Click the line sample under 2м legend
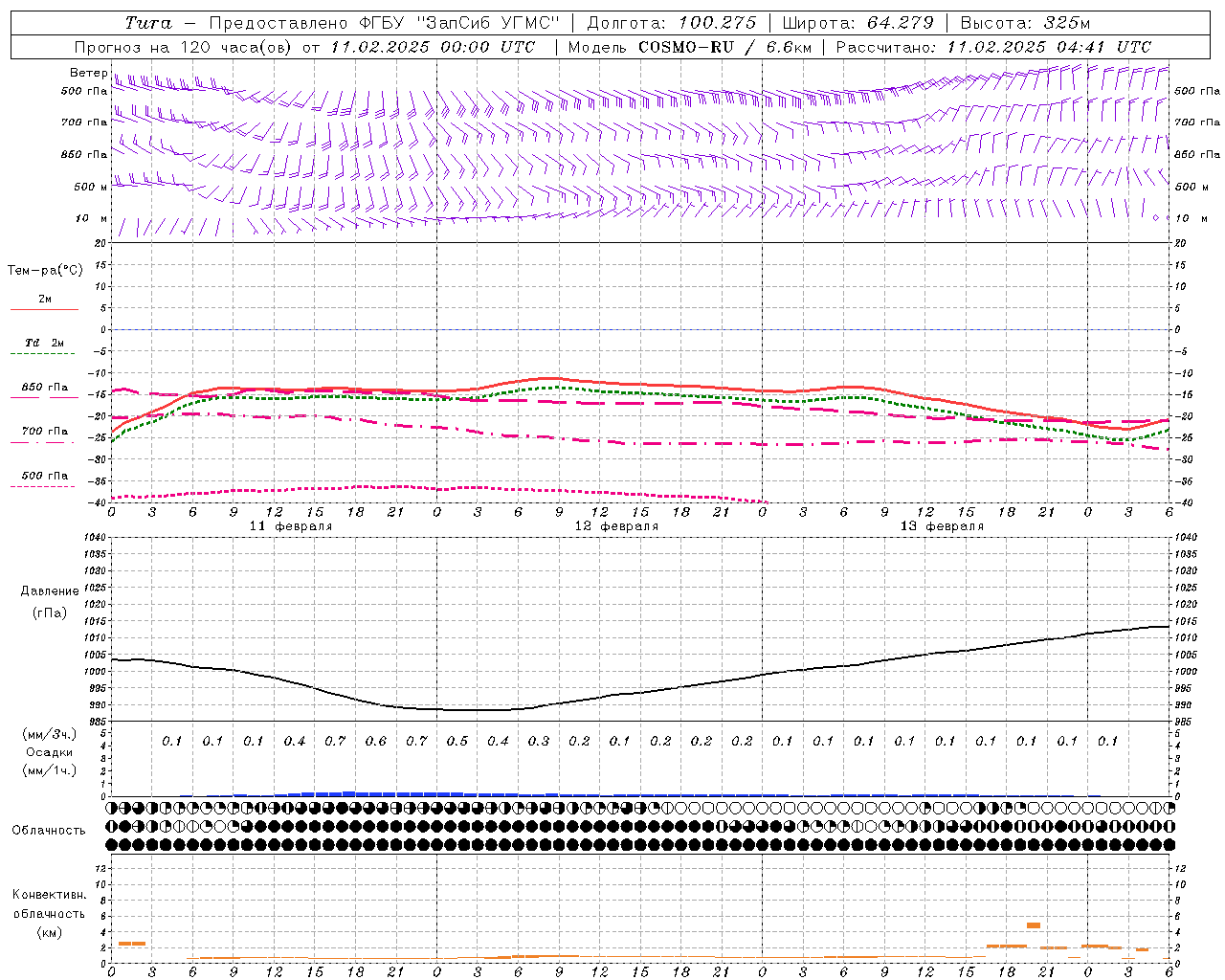The width and height of the screenshot is (1225, 980). pyautogui.click(x=44, y=310)
